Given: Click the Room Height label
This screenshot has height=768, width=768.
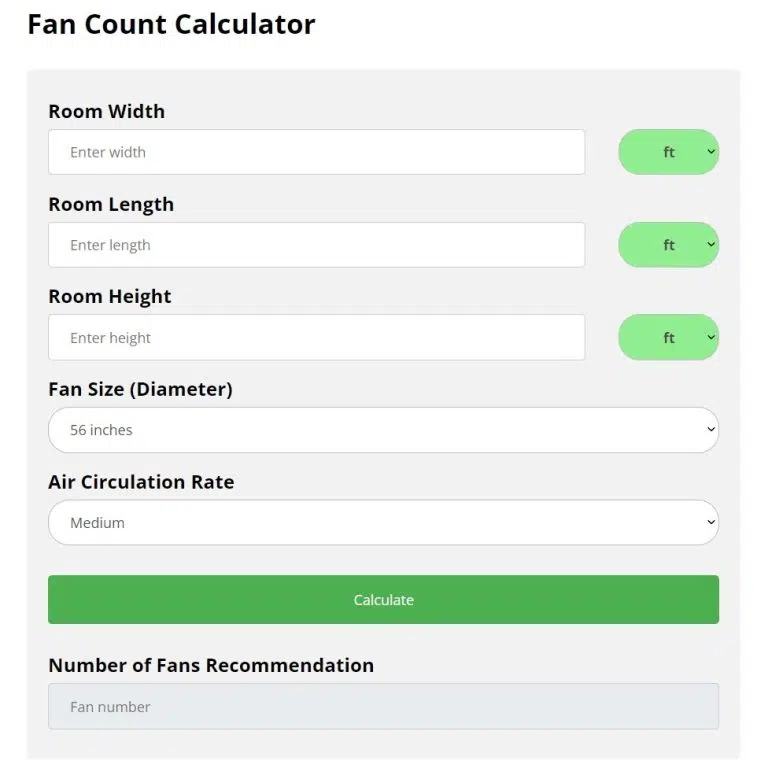Looking at the screenshot, I should tap(110, 297).
